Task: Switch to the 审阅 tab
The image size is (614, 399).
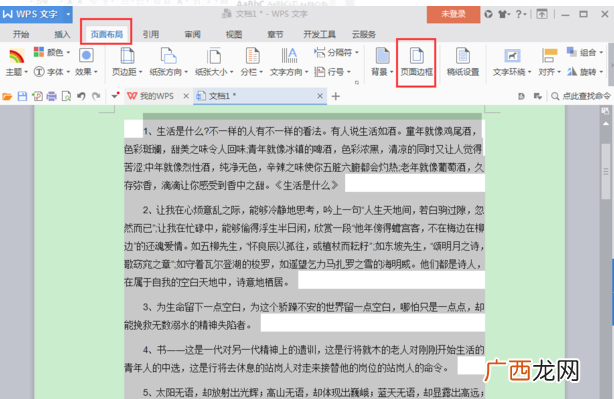Action: click(x=192, y=34)
